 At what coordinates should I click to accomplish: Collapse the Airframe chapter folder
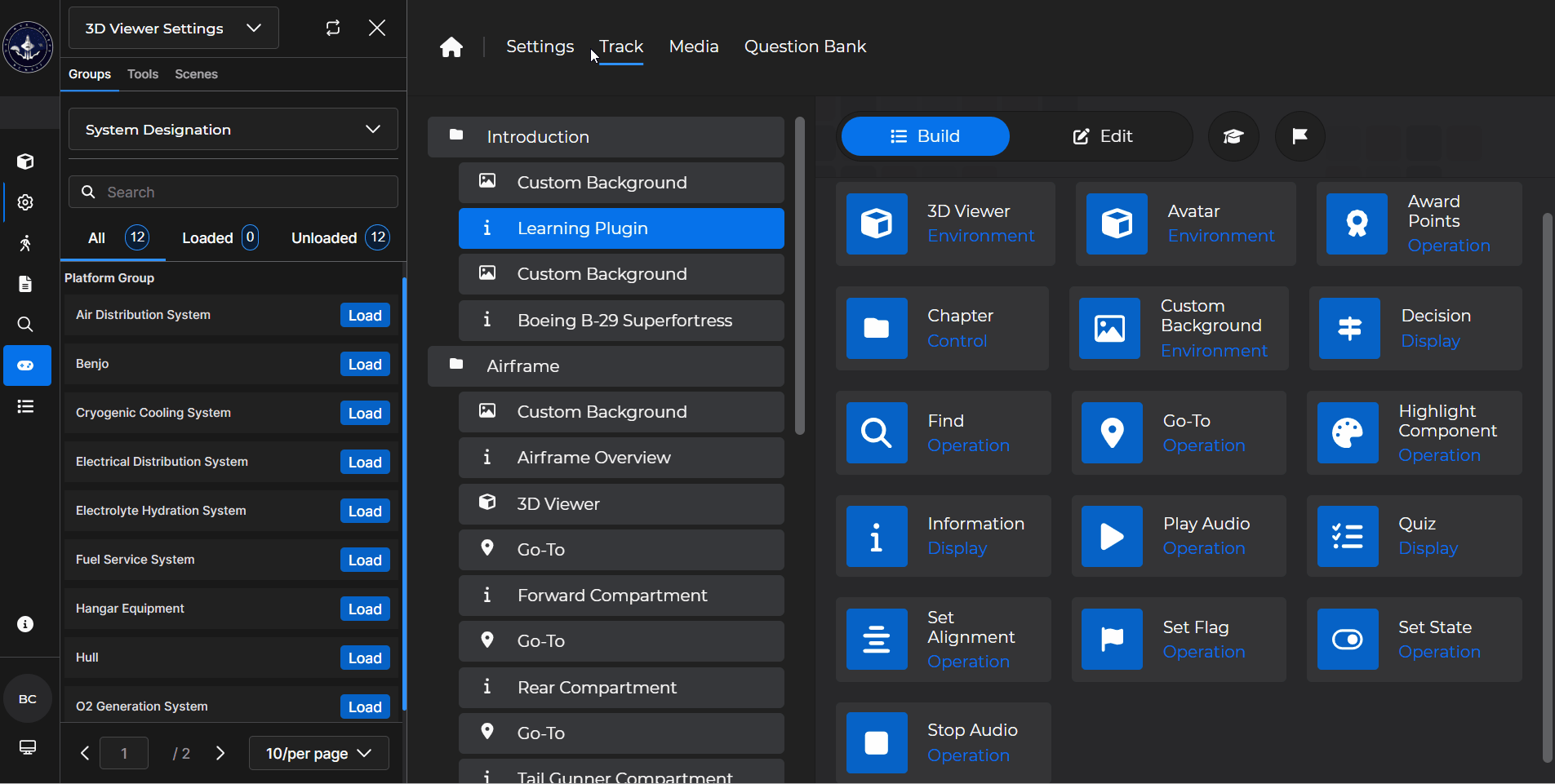[606, 366]
